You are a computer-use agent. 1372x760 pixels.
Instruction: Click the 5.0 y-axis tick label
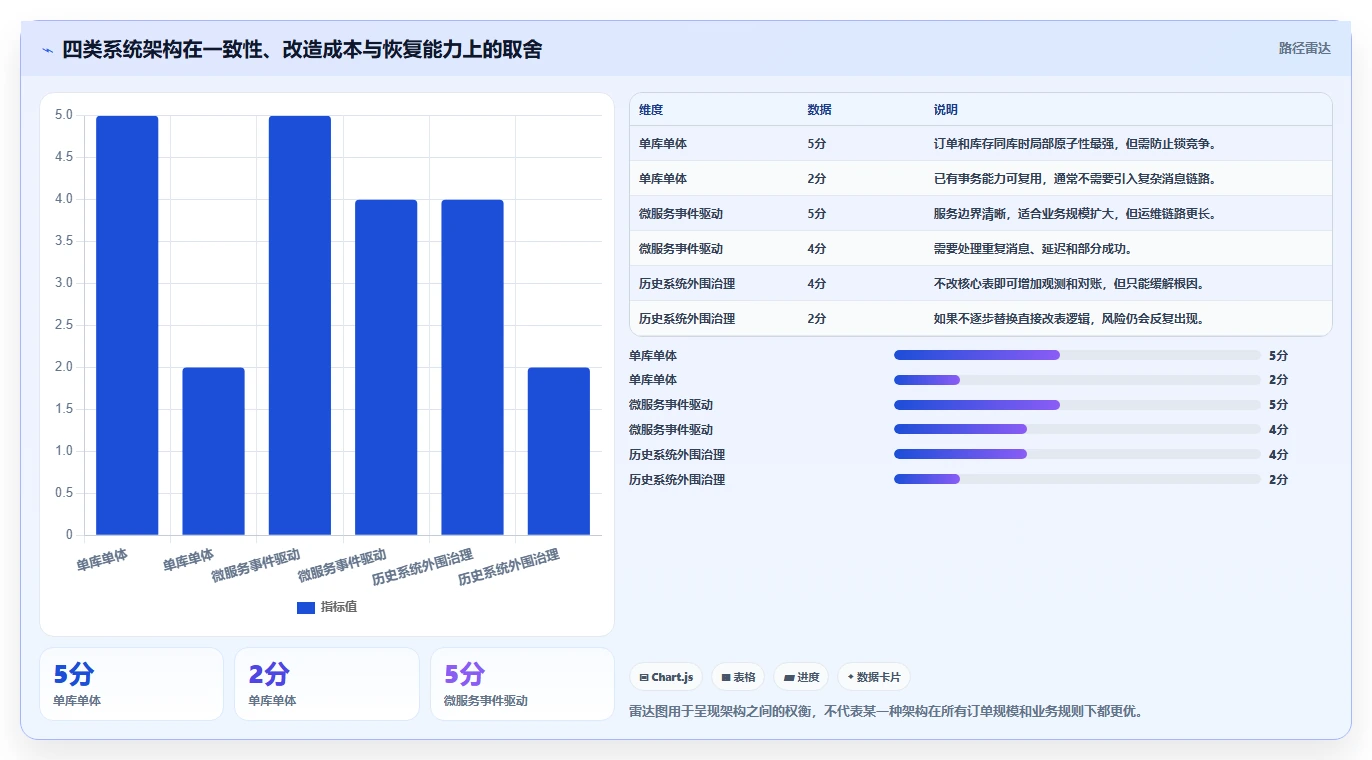tap(64, 115)
